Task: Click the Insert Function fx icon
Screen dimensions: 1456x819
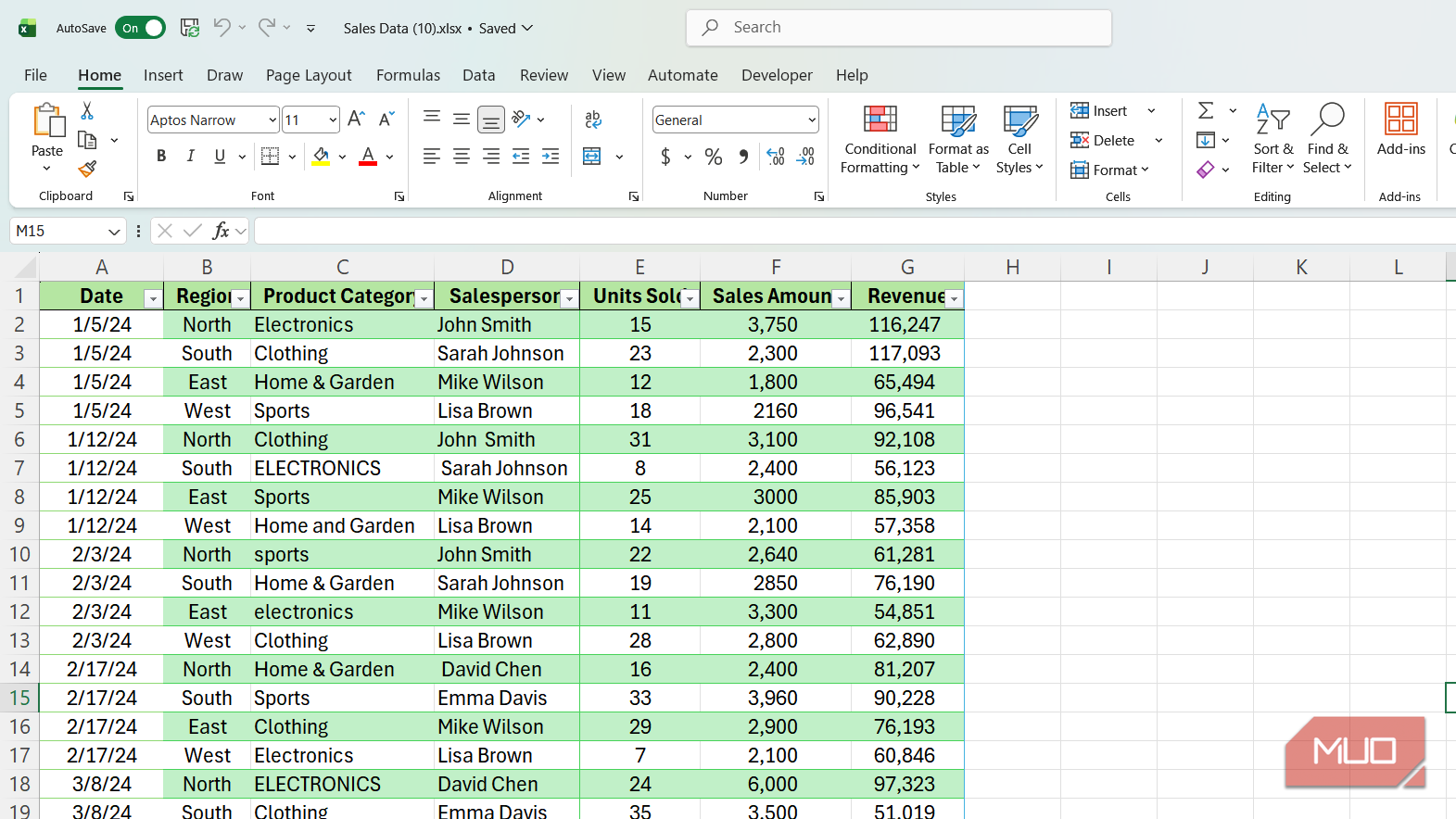Action: (x=221, y=231)
